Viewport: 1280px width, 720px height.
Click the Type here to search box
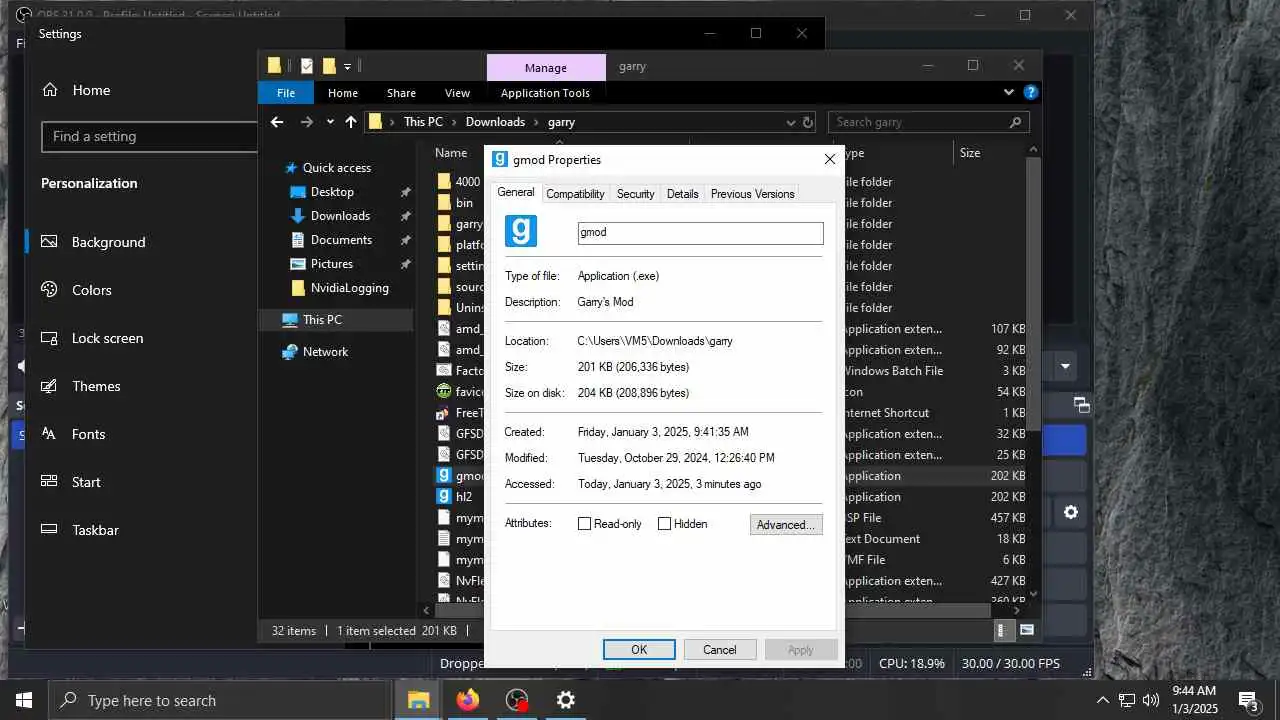(220, 700)
